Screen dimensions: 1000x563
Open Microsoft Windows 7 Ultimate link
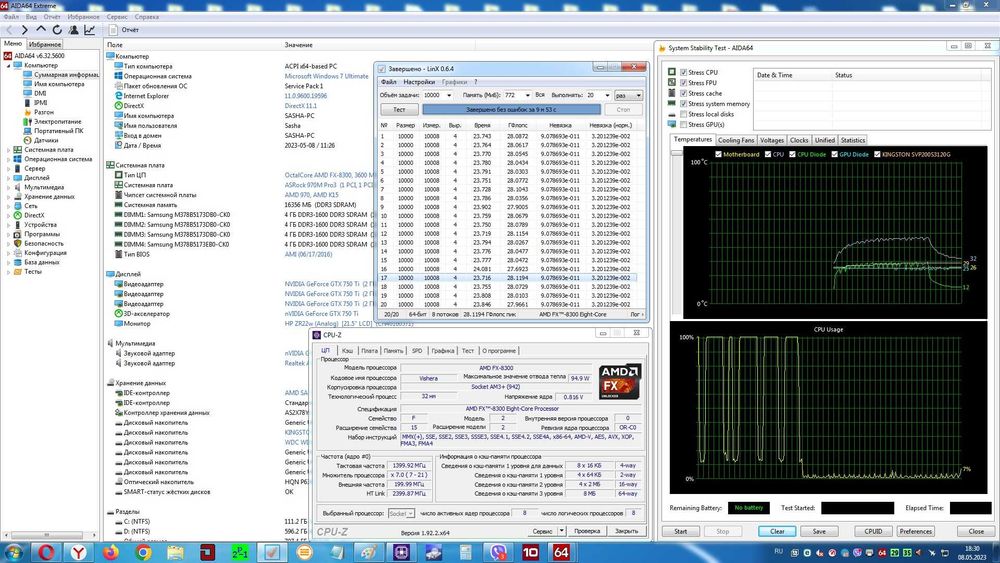pos(327,77)
